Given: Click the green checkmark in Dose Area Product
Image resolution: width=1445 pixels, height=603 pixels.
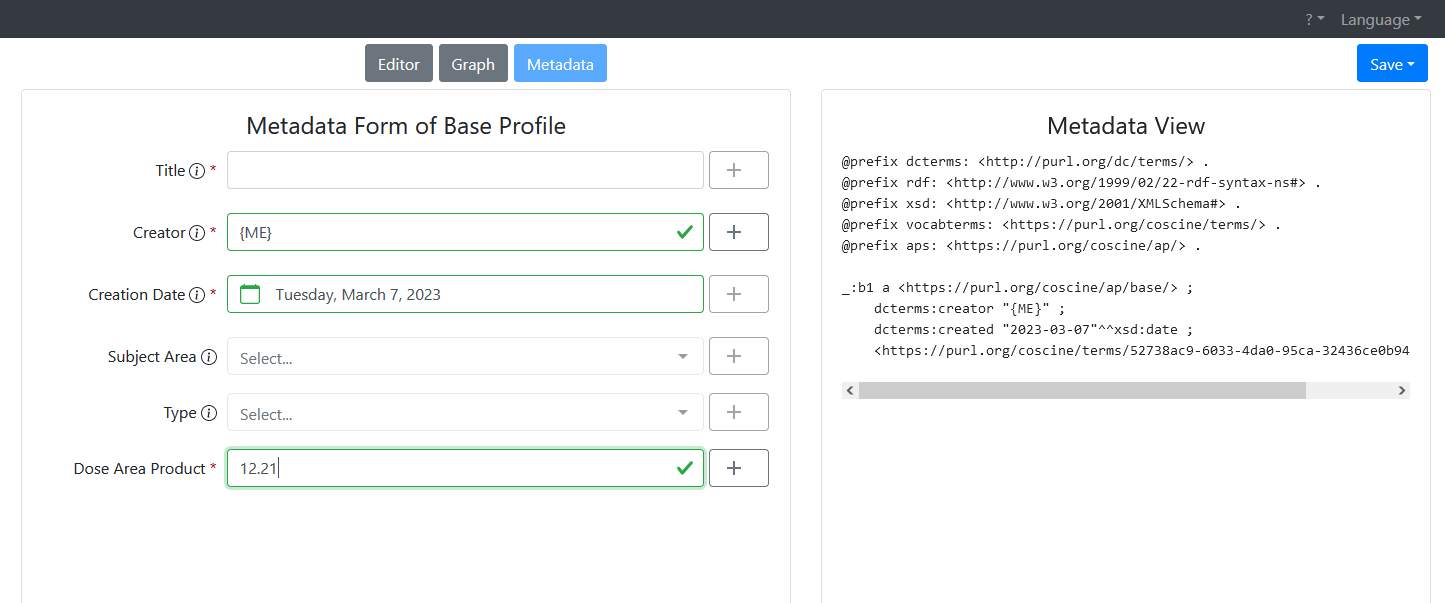Looking at the screenshot, I should tap(685, 468).
